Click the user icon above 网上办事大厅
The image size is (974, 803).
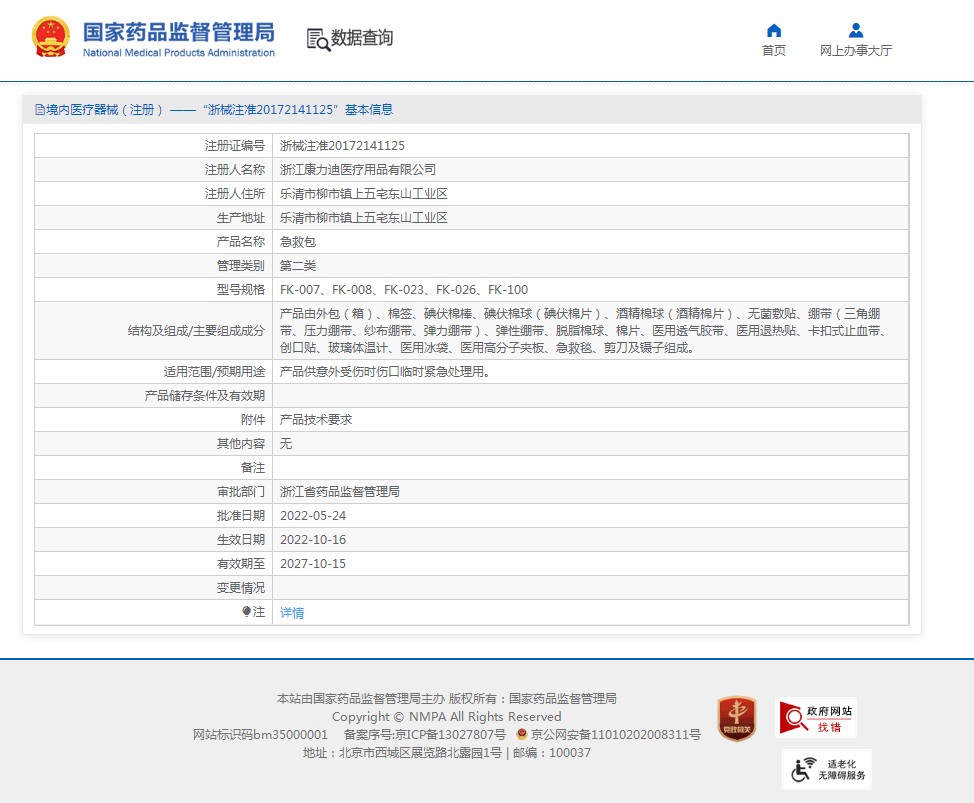[855, 30]
